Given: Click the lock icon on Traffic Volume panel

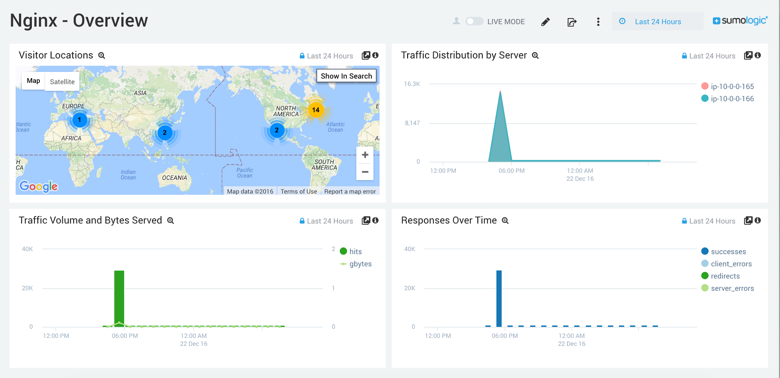Looking at the screenshot, I should click(x=301, y=221).
